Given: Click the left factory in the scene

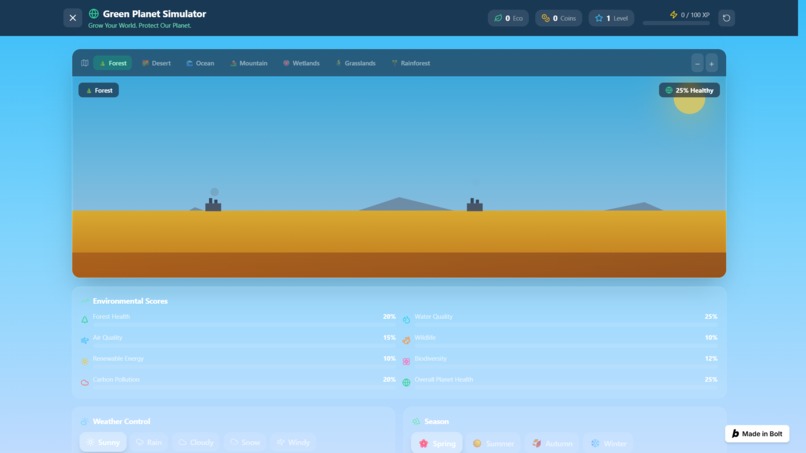Looking at the screenshot, I should click(213, 204).
